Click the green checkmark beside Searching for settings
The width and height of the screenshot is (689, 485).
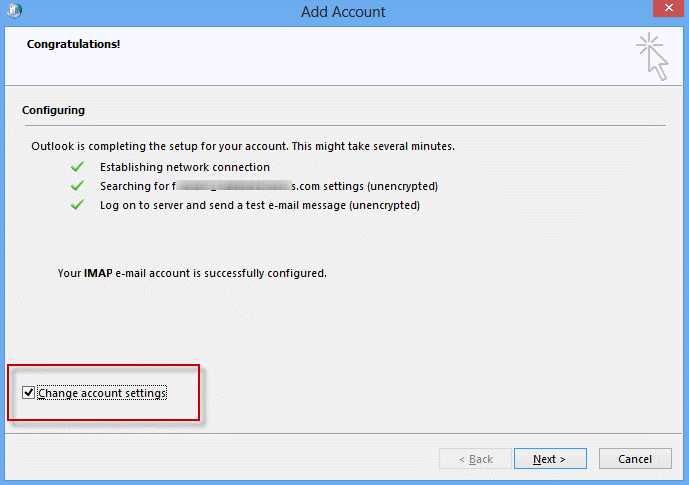(77, 186)
